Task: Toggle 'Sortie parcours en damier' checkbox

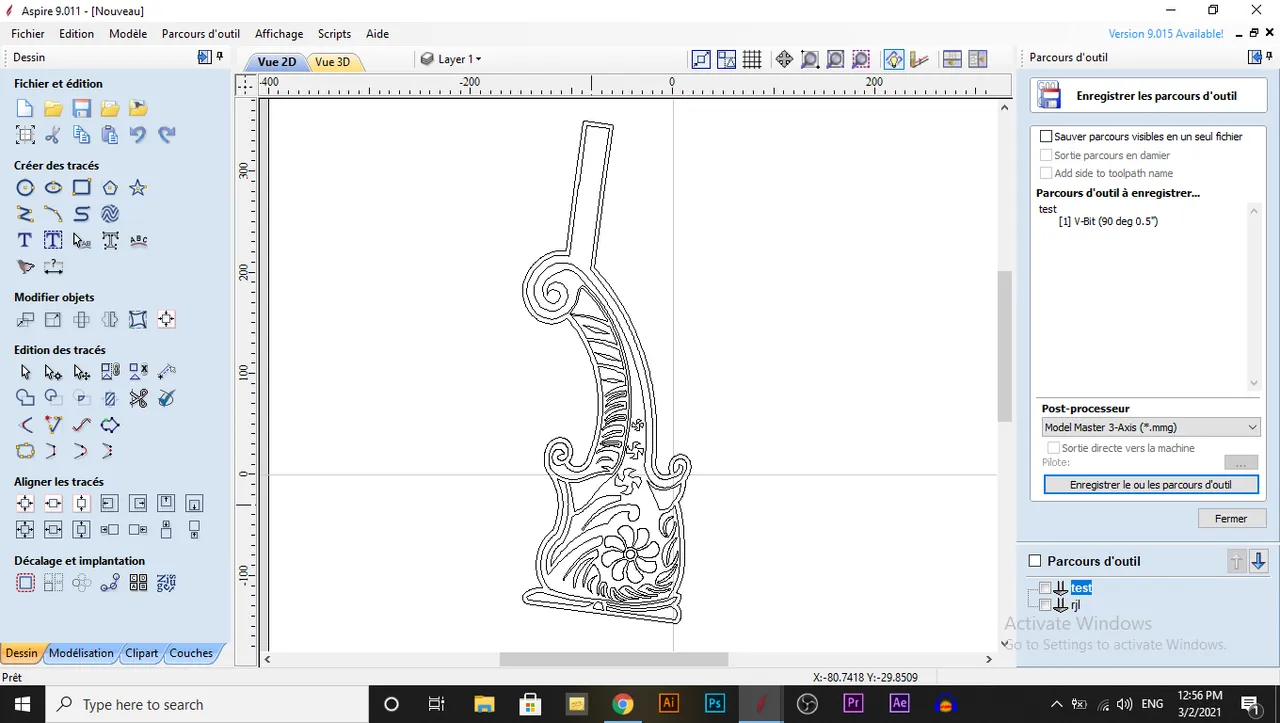Action: [1046, 155]
